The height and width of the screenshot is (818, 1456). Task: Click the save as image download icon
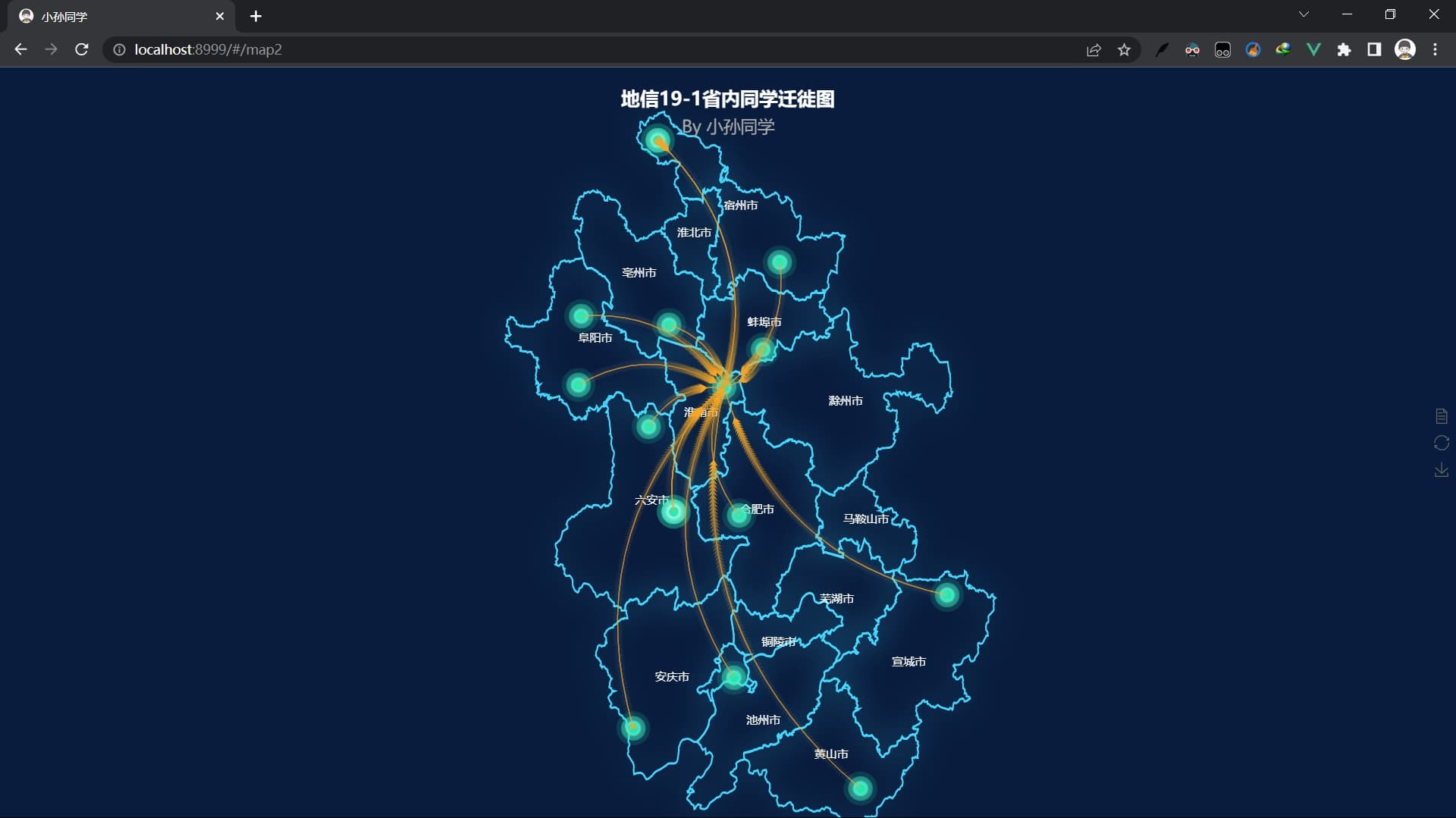point(1442,470)
